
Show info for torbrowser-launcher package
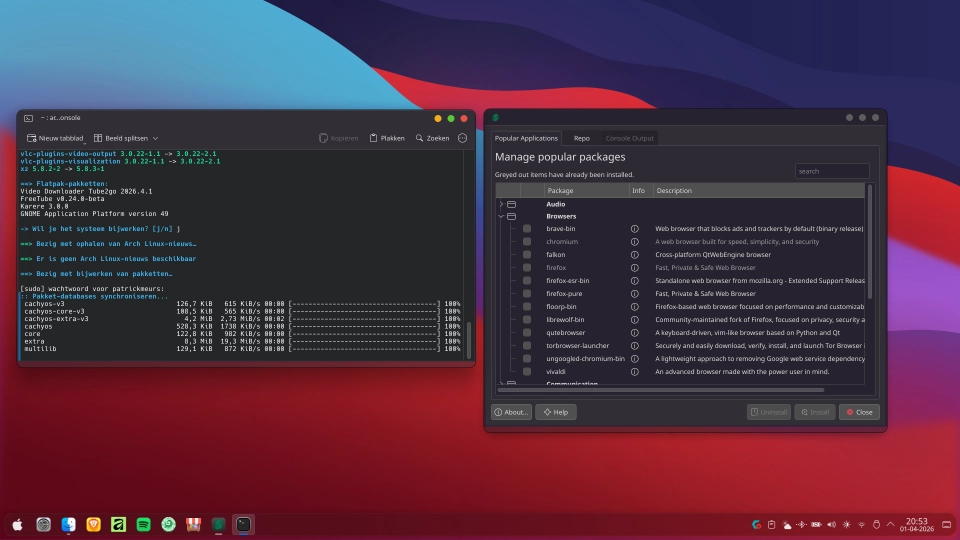click(x=635, y=346)
